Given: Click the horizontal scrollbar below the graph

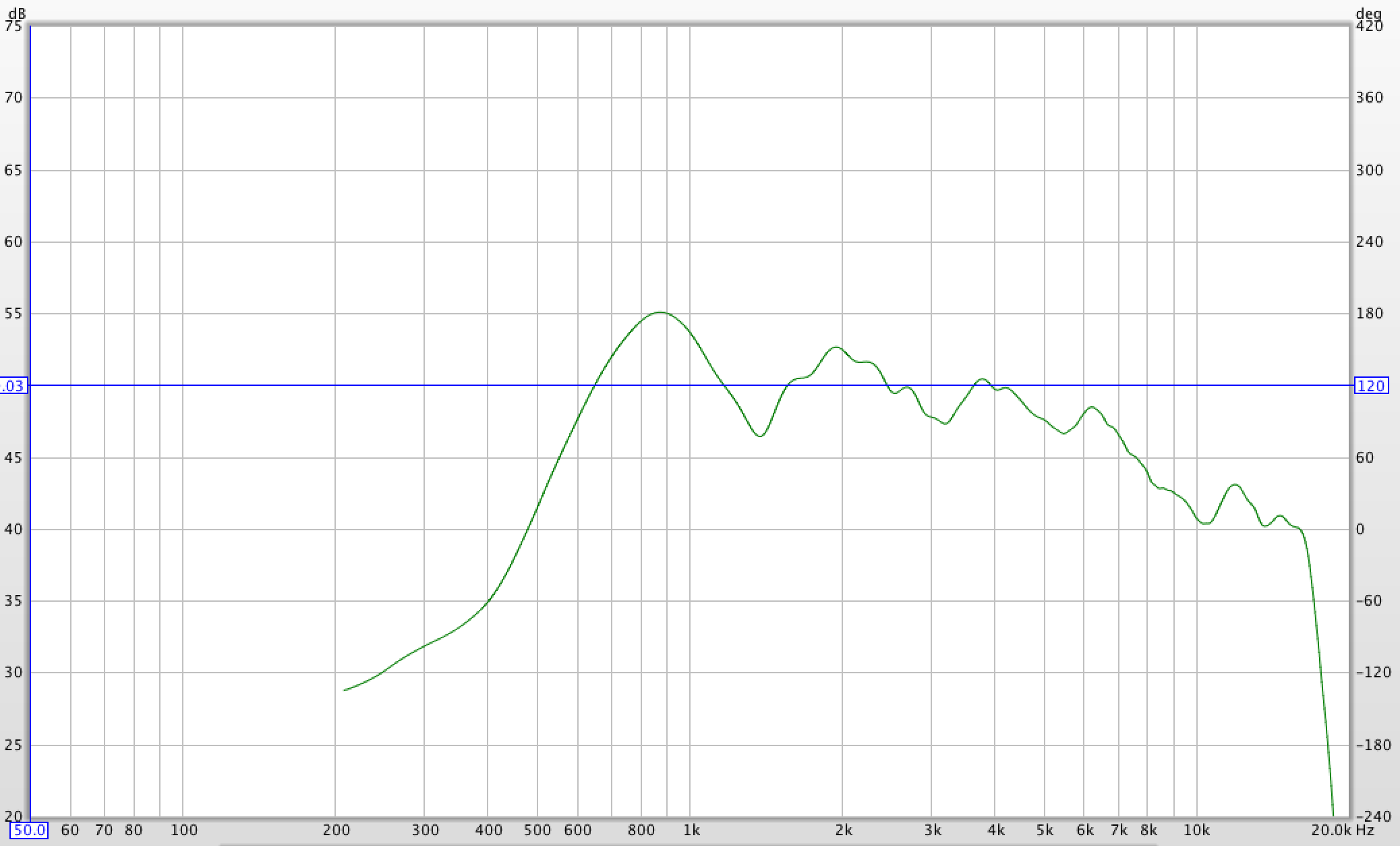Looking at the screenshot, I should tap(688, 843).
